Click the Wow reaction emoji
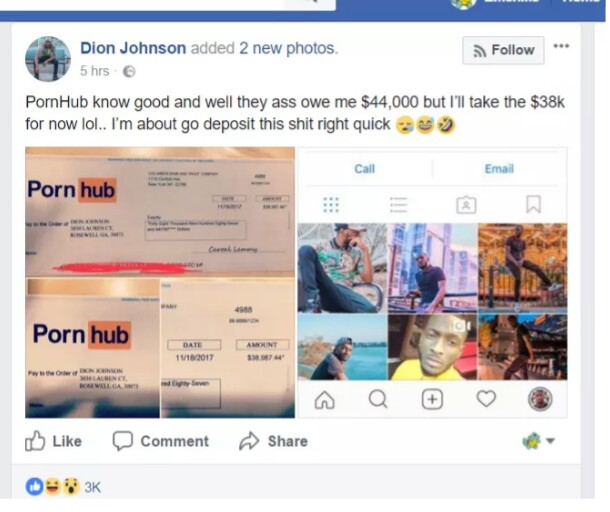610x512 pixels. pyautogui.click(x=71, y=487)
